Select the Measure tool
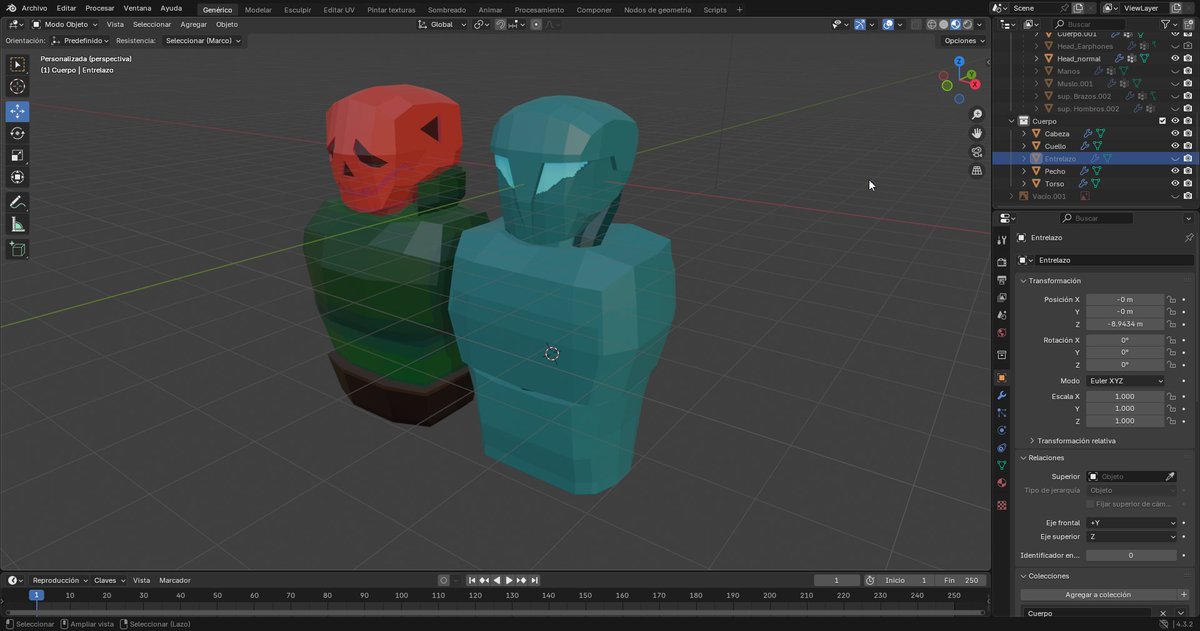The width and height of the screenshot is (1200, 631). (x=18, y=225)
